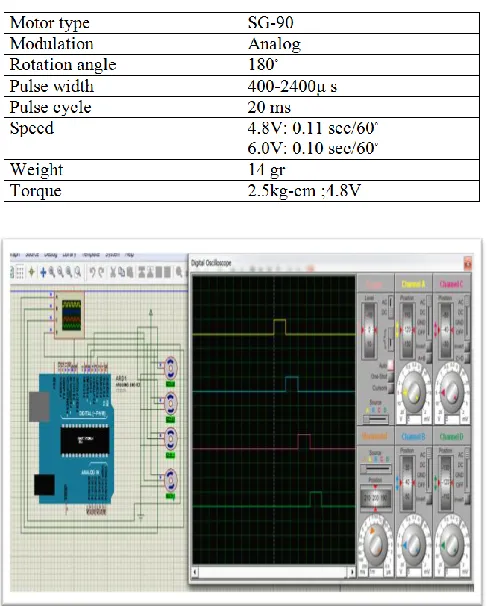
Task: Click the zoom out magnifier icon
Action: 60,272
